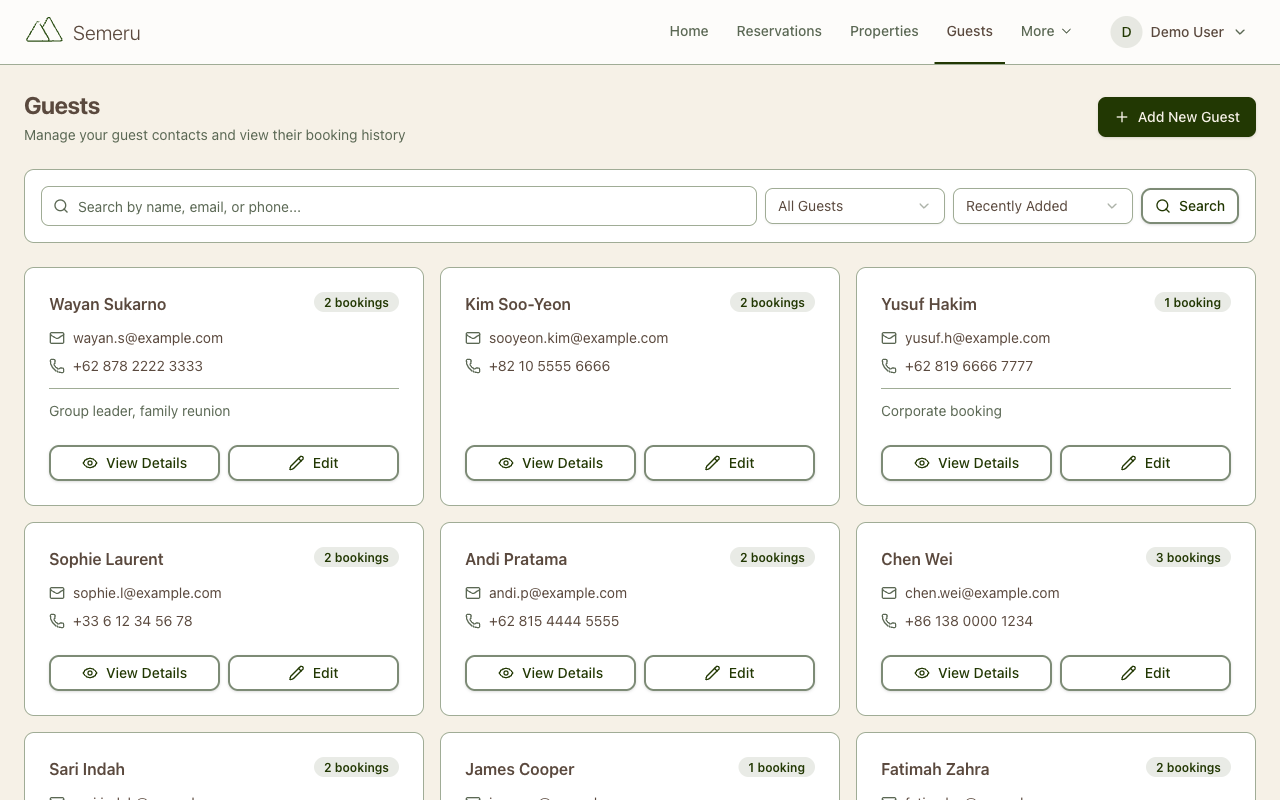Screen dimensions: 1280x800
Task: Click the phone icon beside +62 815 4444 5555
Action: 473,621
